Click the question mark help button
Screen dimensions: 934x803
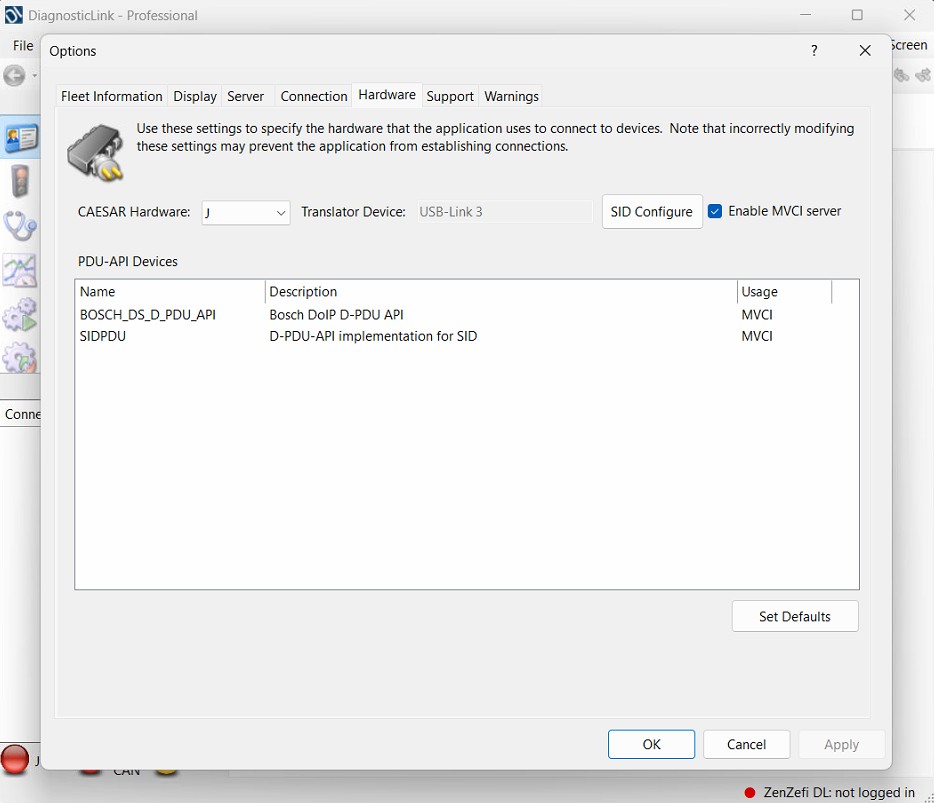pos(814,51)
